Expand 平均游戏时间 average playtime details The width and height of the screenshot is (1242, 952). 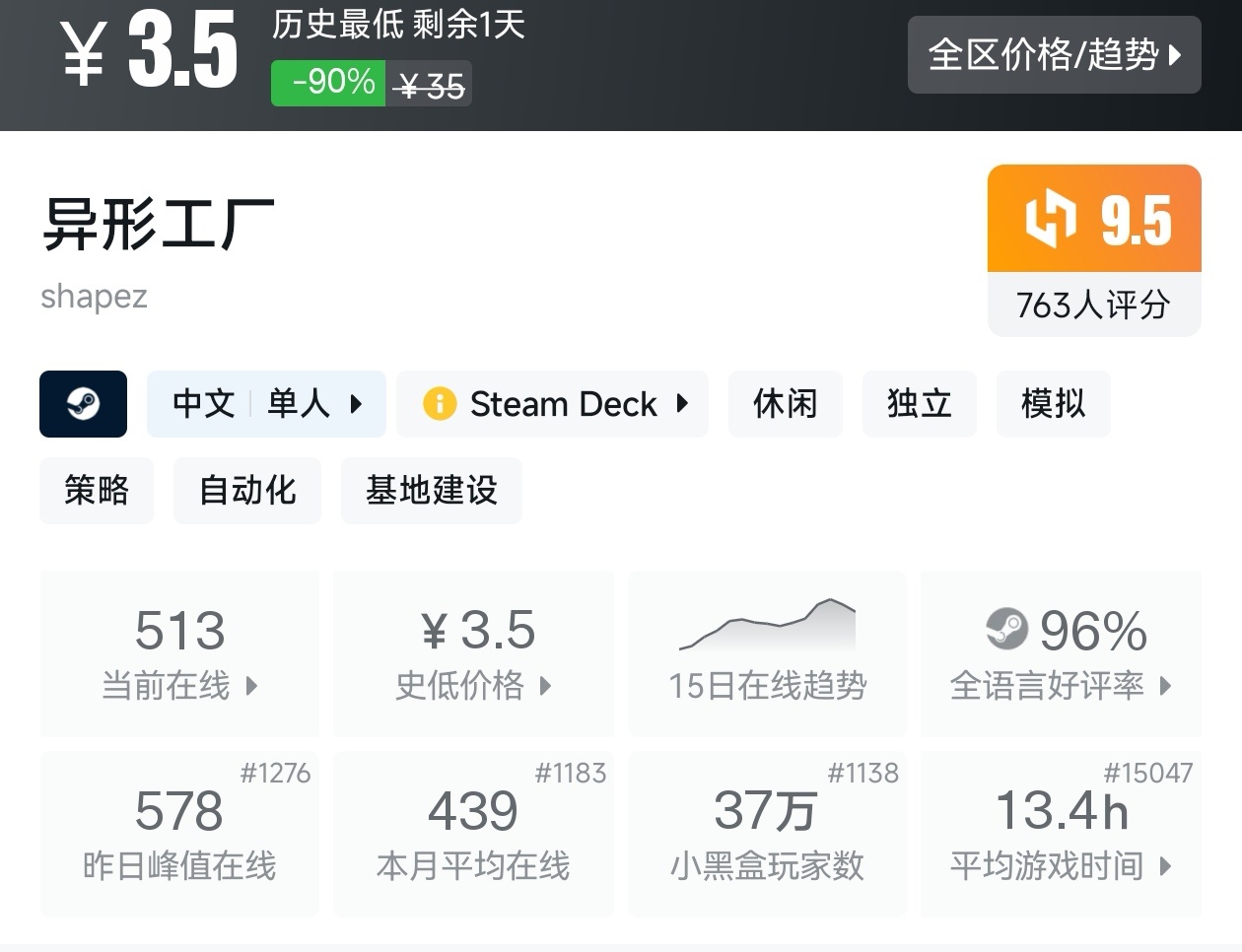coord(1166,866)
